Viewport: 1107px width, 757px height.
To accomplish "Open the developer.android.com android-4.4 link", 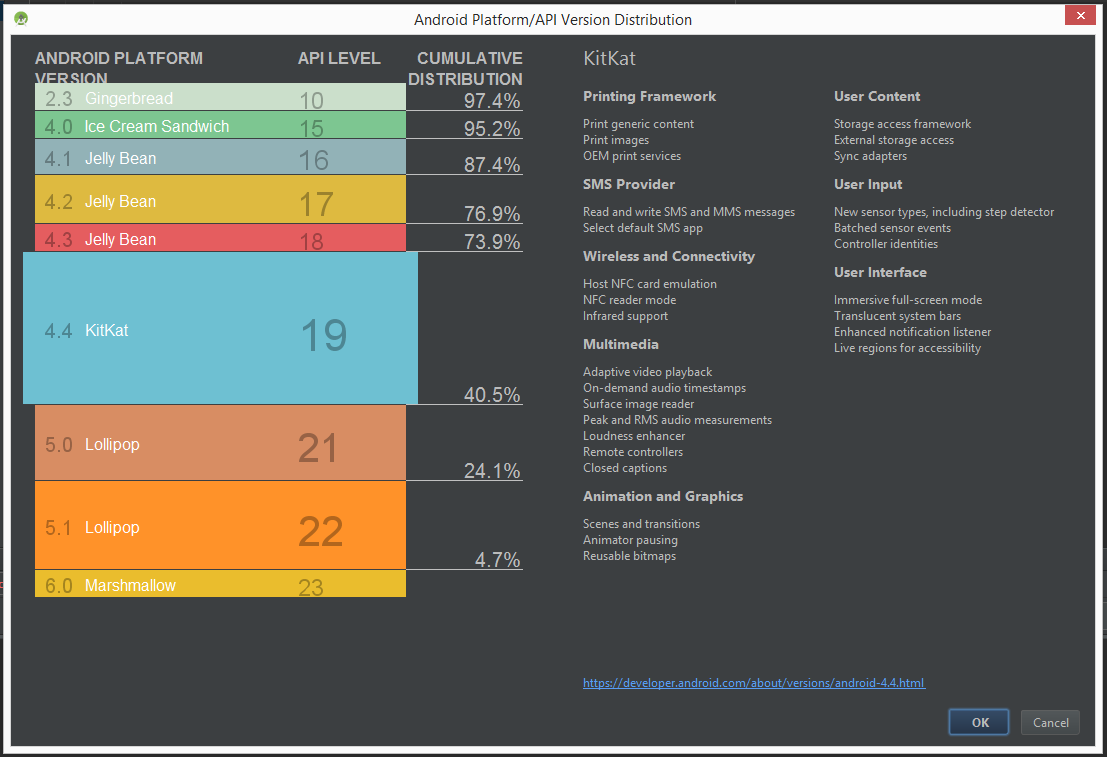I will (x=754, y=683).
